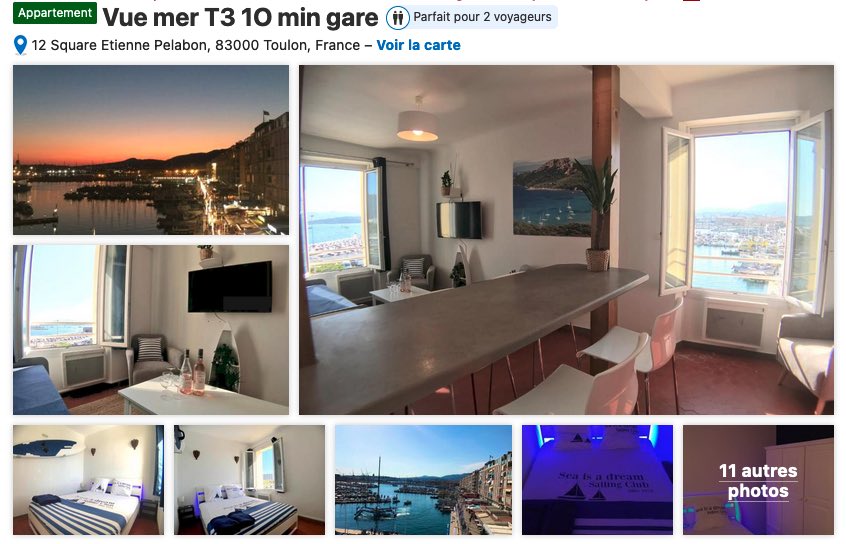Open the bedroom photo with surfboard wall decor

pos(88,480)
